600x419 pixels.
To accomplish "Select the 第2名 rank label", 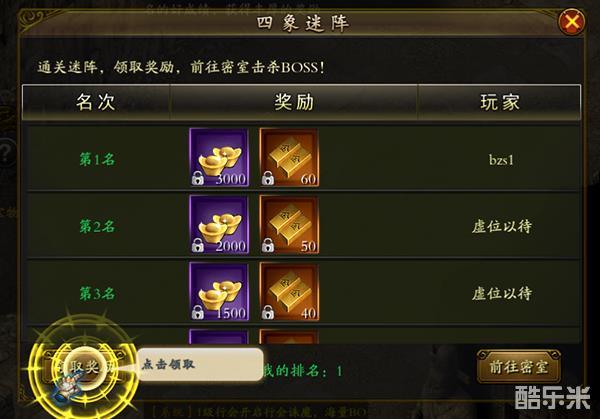I will click(x=97, y=226).
